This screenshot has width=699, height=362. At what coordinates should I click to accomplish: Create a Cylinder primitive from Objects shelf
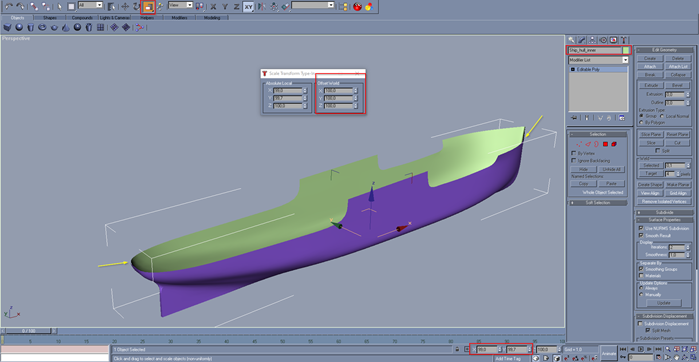tap(30, 28)
